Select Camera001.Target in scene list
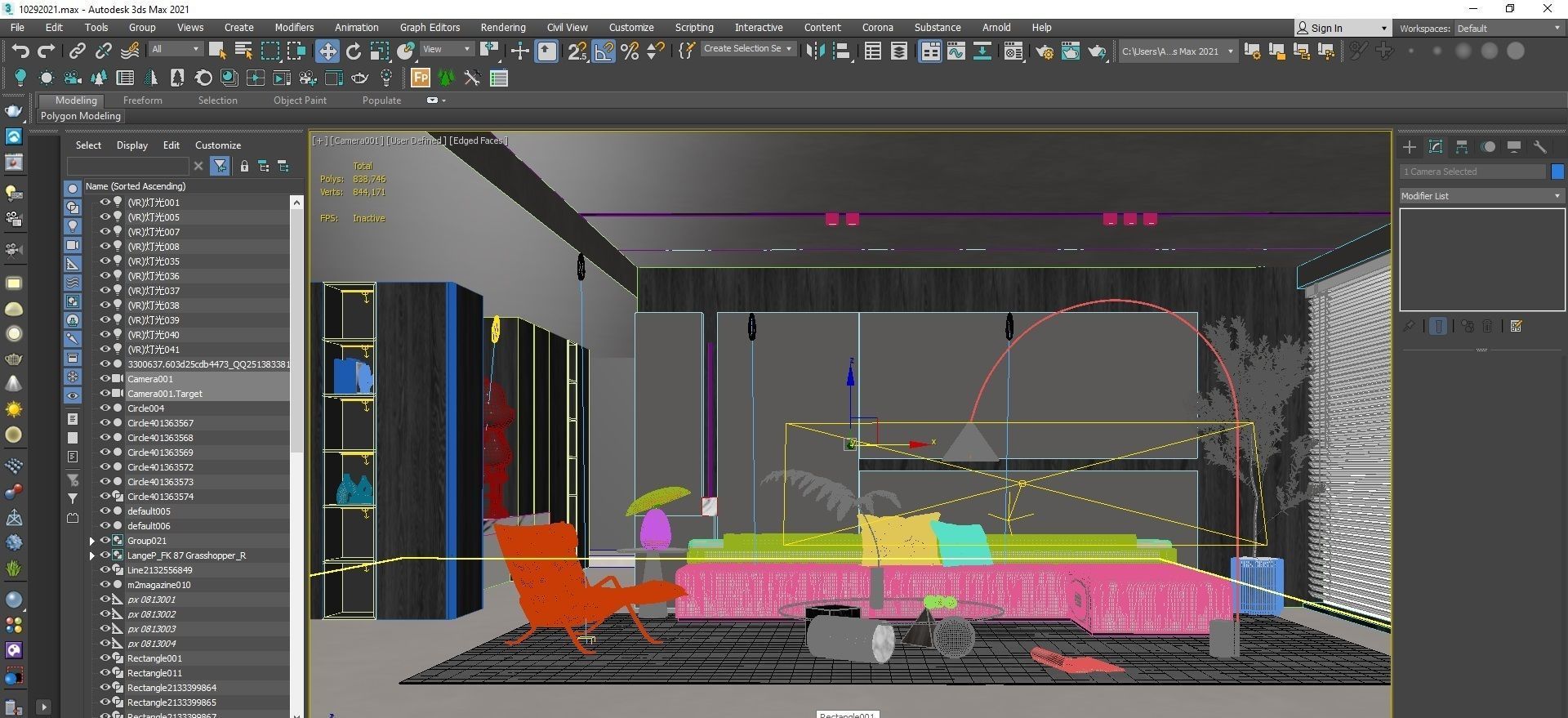 [x=165, y=394]
